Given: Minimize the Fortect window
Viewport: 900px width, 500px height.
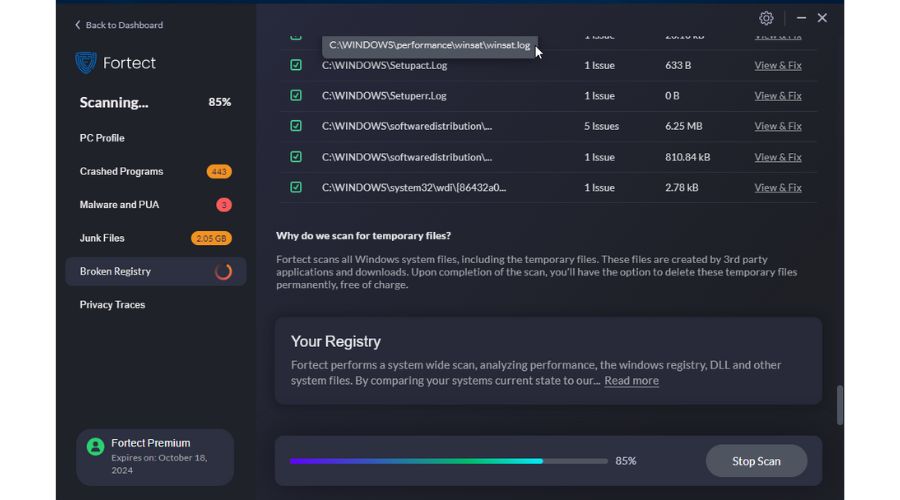Looking at the screenshot, I should tap(800, 18).
